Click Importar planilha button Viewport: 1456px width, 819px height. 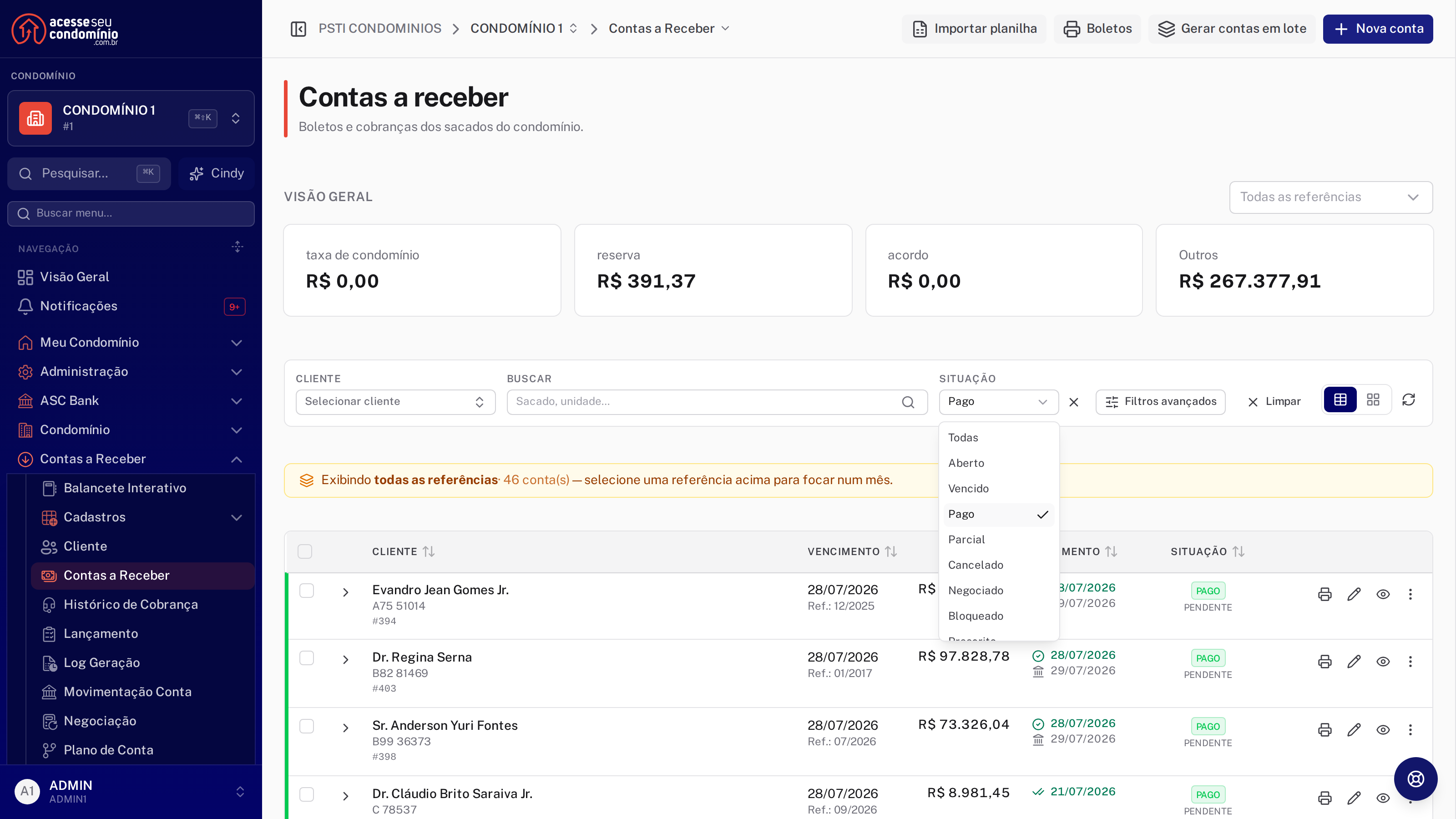coord(975,29)
